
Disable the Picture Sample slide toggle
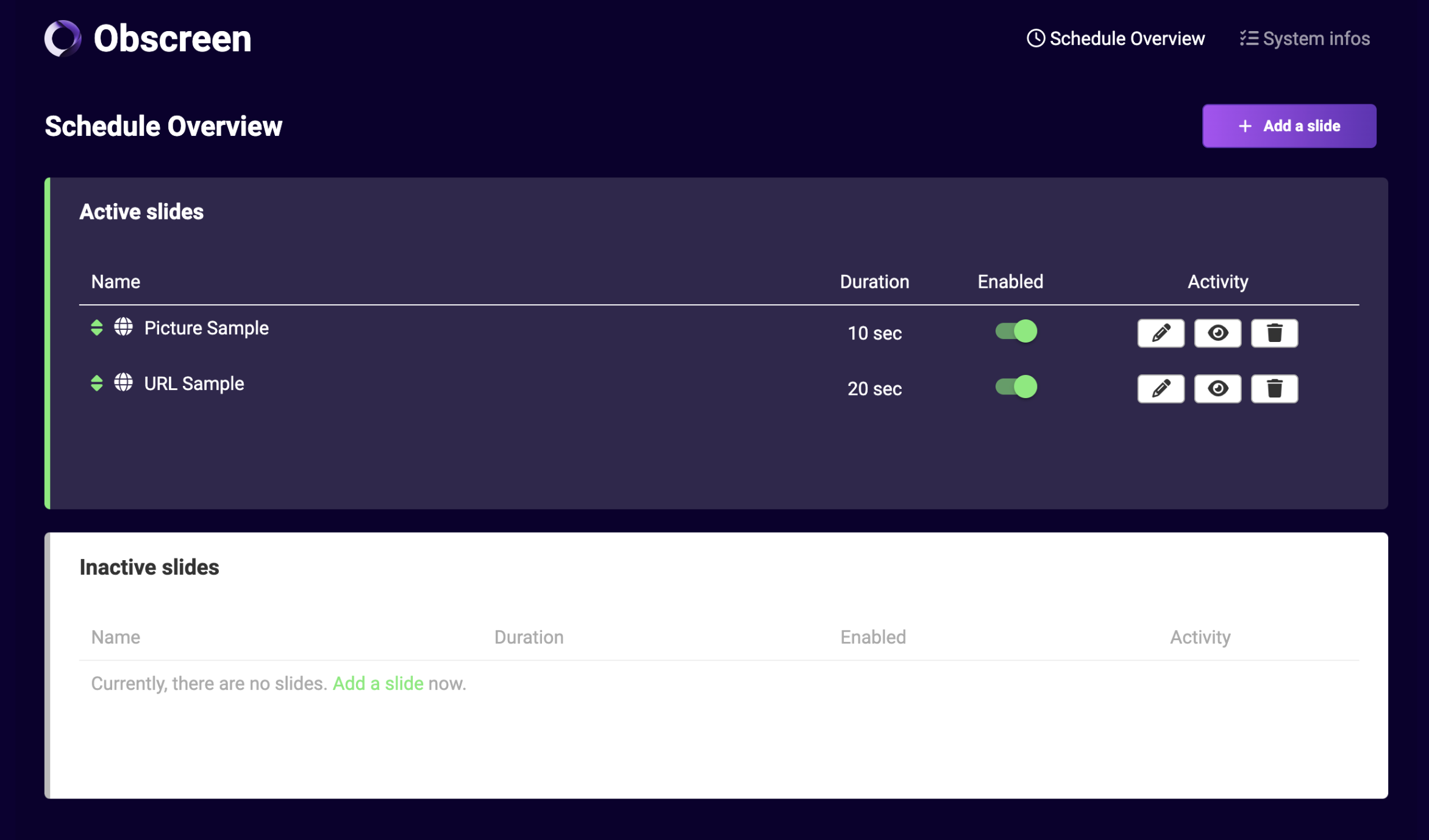(1016, 331)
